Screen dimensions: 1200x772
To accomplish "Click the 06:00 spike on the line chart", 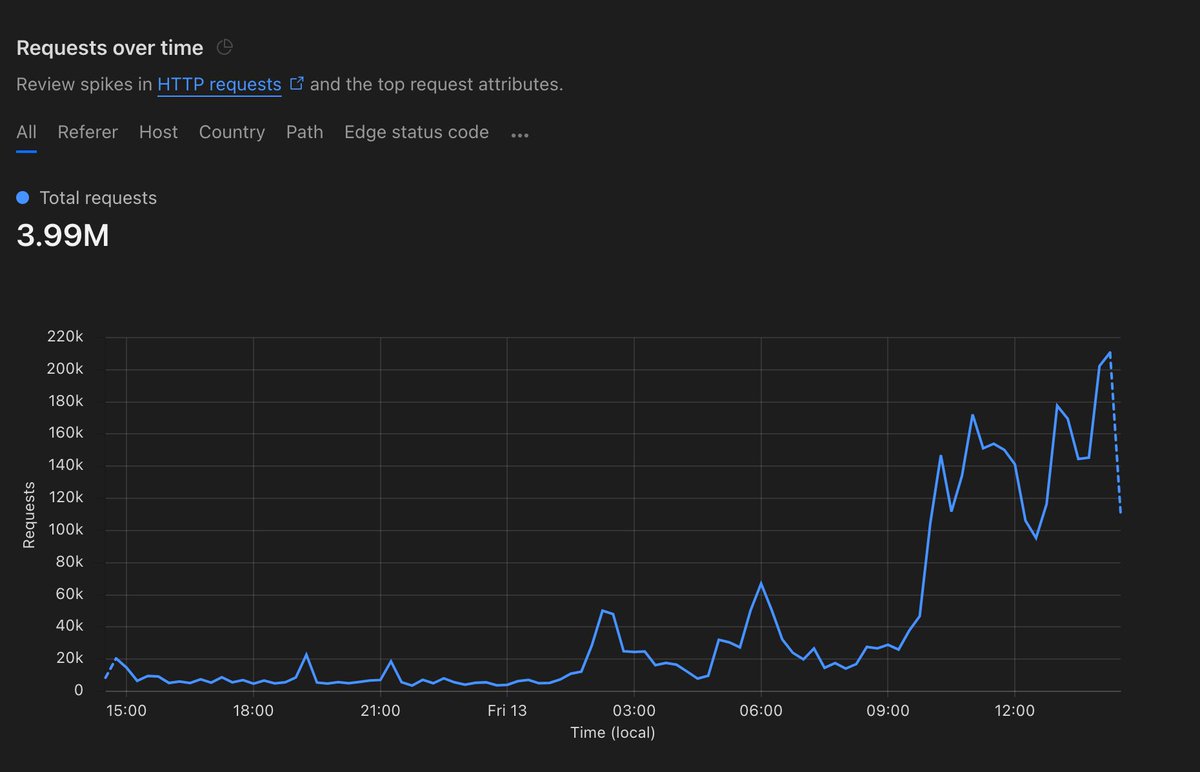I will 761,583.
